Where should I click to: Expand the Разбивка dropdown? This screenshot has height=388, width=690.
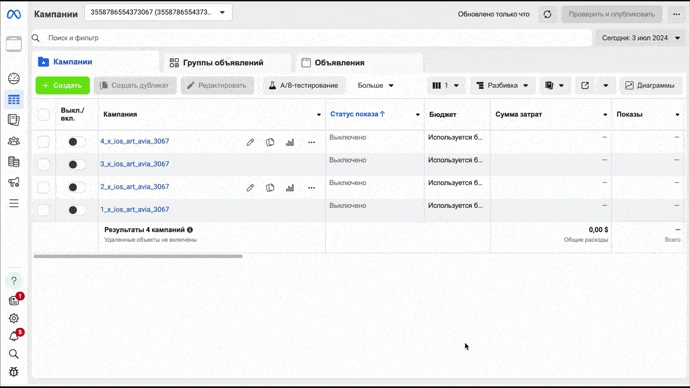click(503, 85)
